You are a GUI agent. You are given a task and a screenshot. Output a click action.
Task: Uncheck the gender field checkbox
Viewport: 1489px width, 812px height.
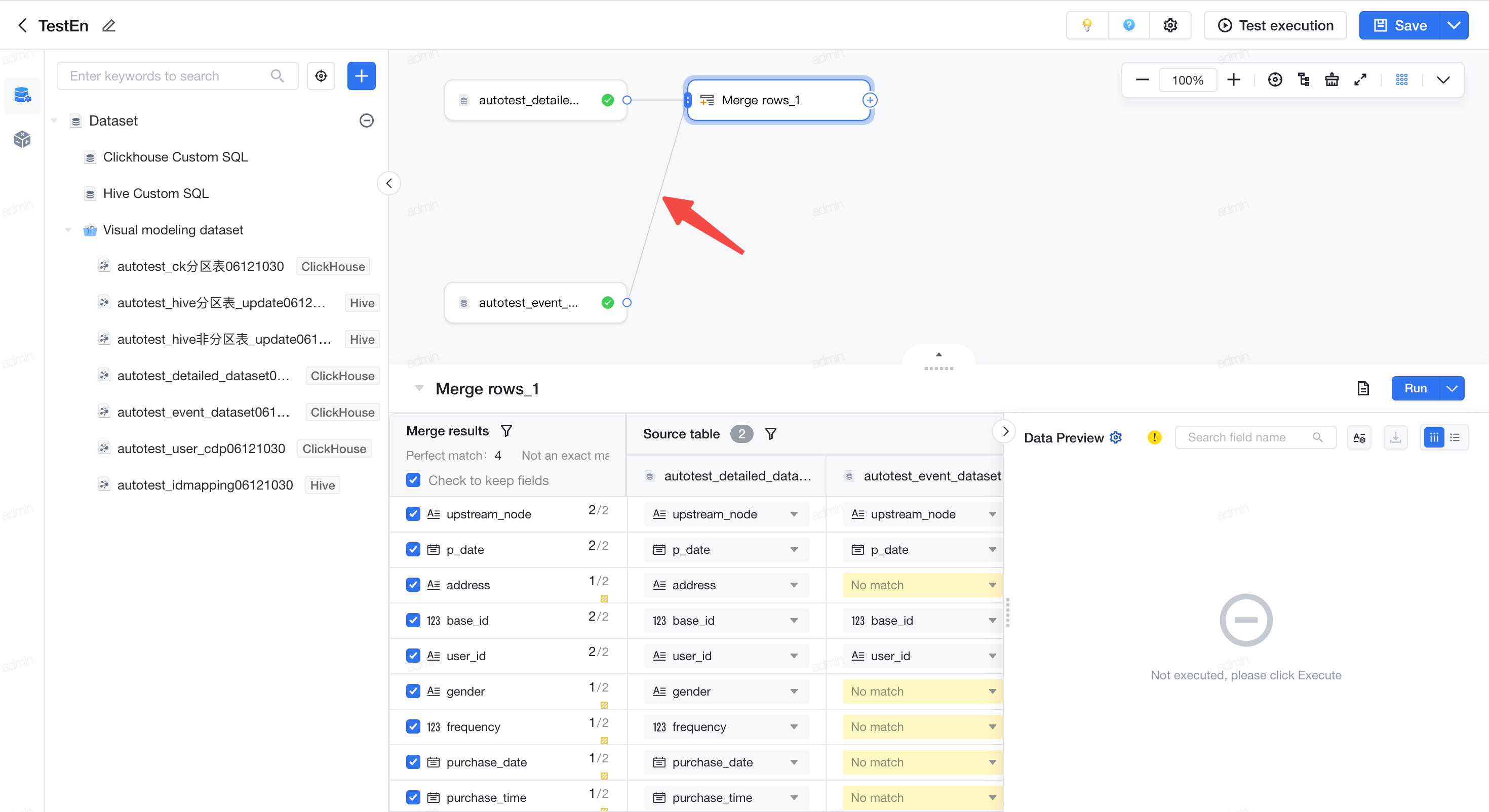click(413, 691)
